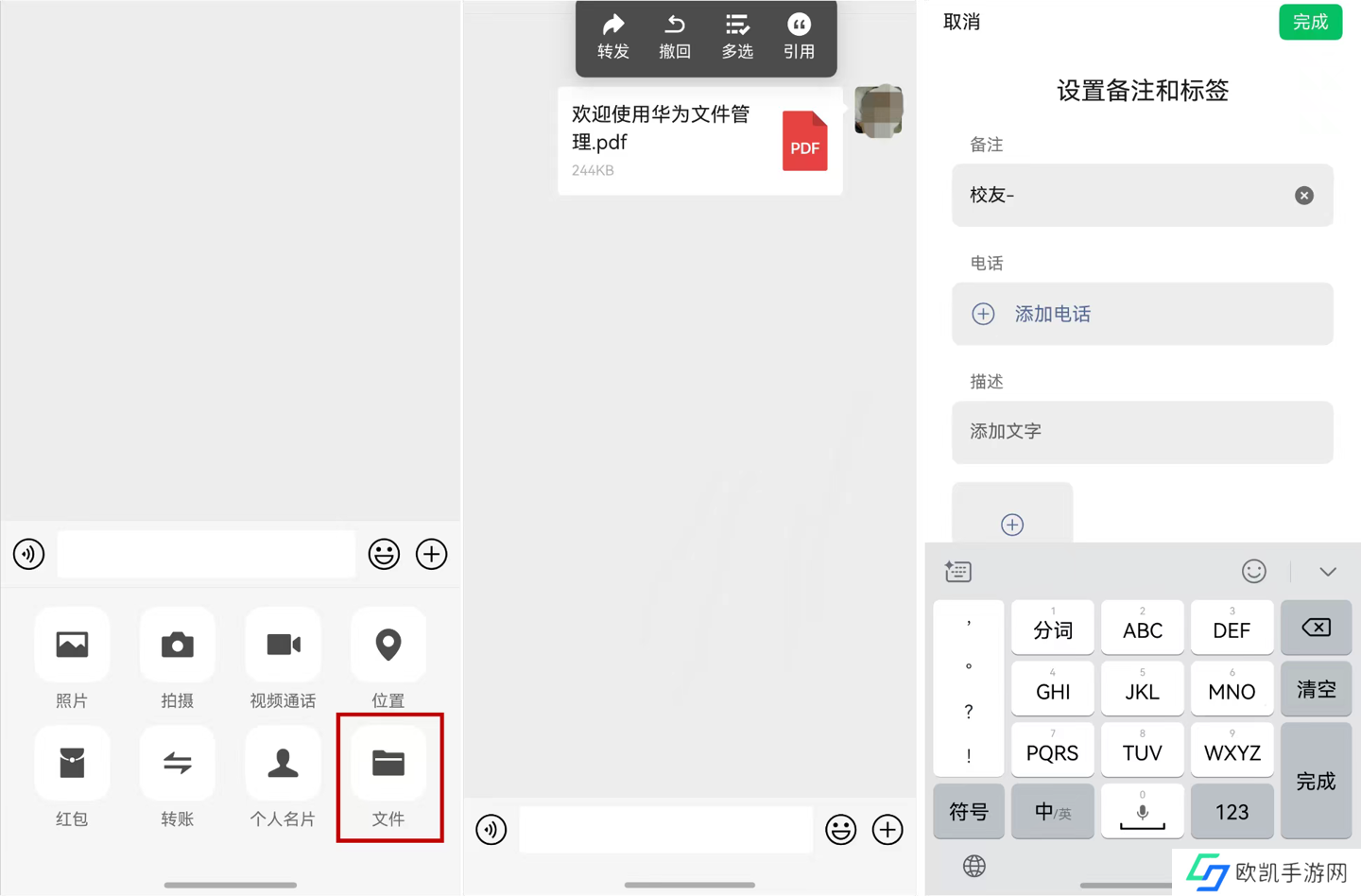Screen dimensions: 1361x896
Task: Tap the 照片 (Photos) icon
Action: [72, 646]
